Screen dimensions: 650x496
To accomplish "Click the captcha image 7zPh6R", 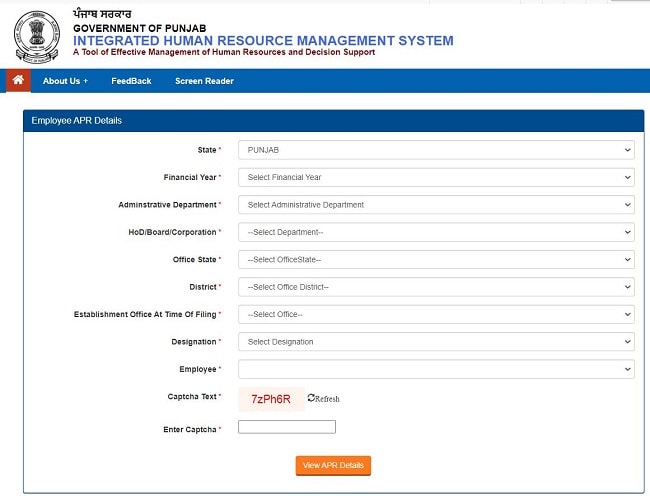I will 271,399.
